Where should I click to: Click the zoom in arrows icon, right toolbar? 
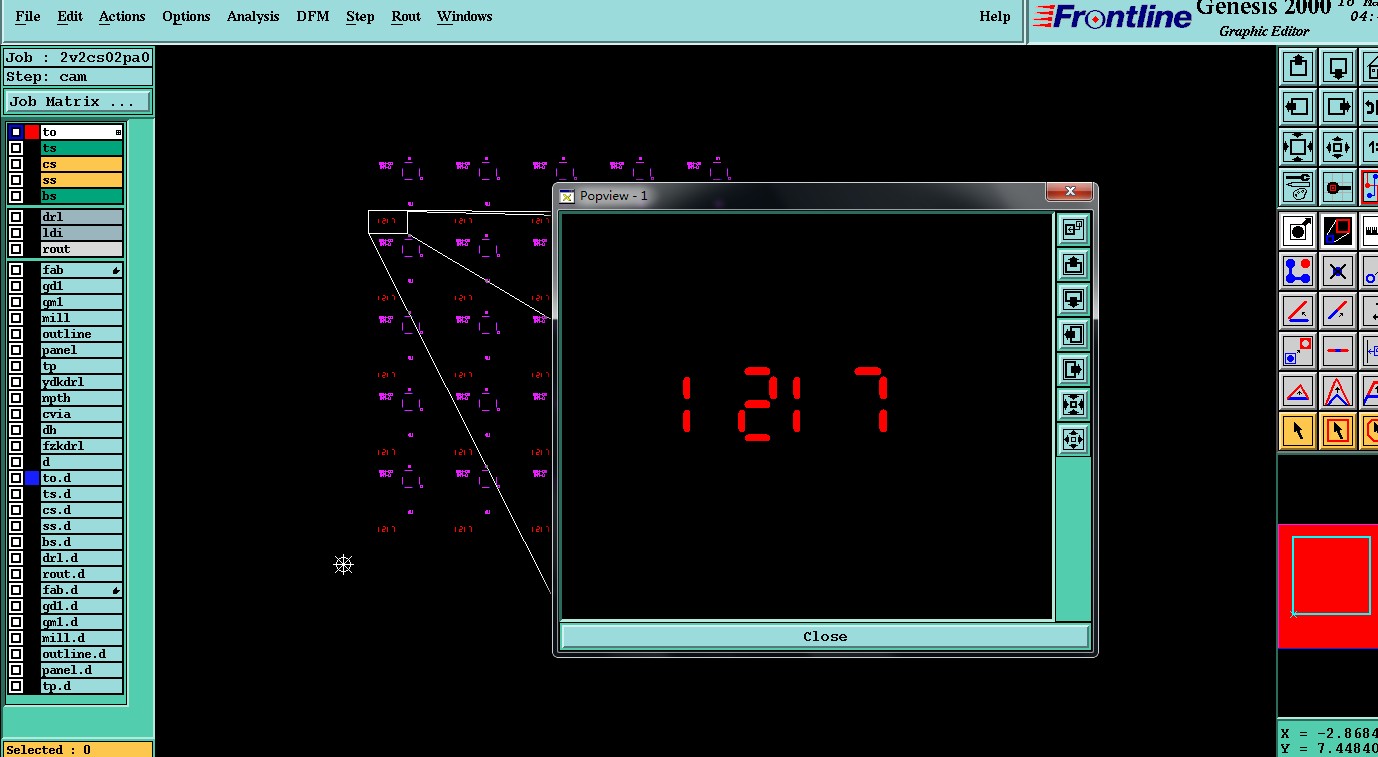[1298, 146]
